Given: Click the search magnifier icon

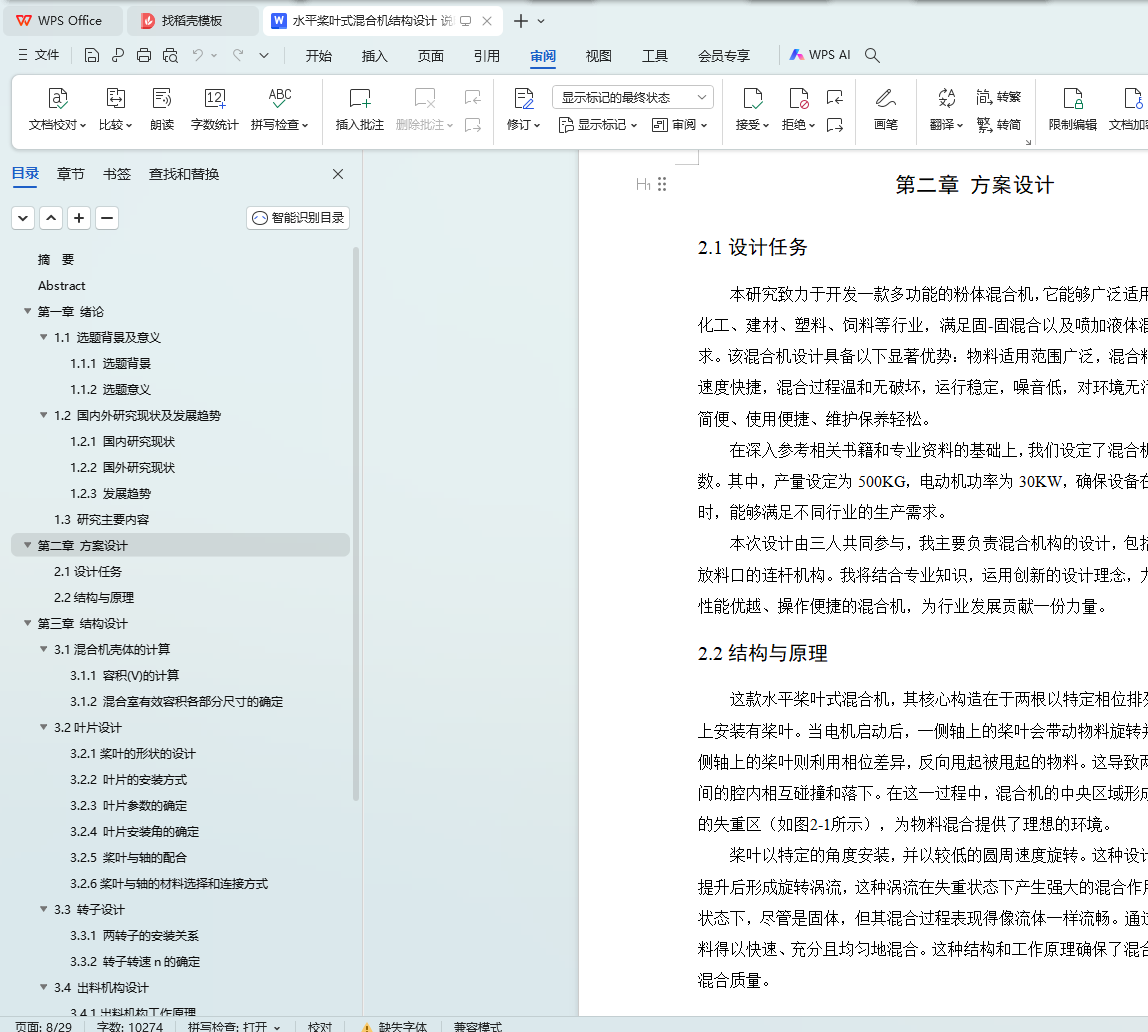Looking at the screenshot, I should click(x=872, y=55).
